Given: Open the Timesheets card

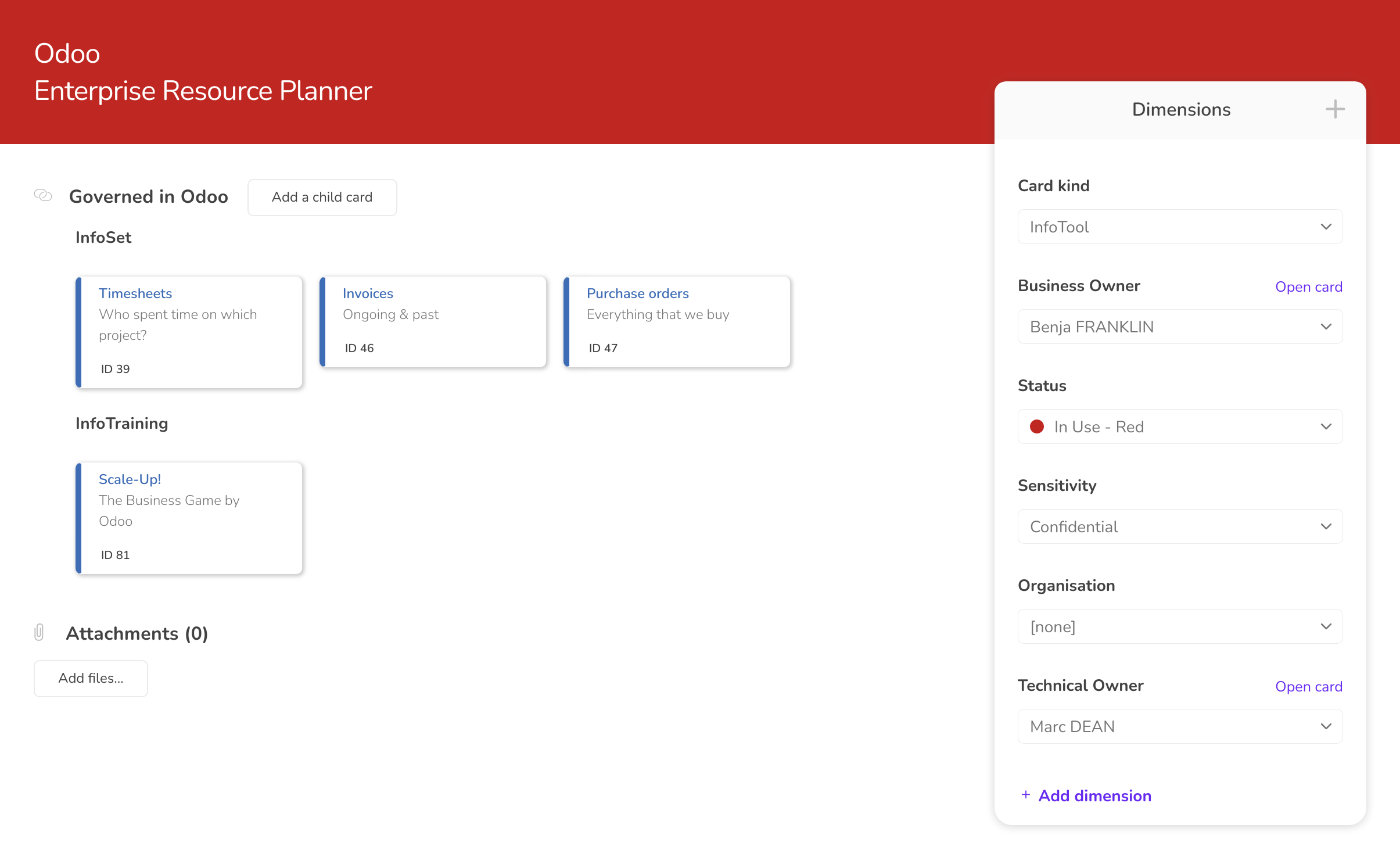Looking at the screenshot, I should (x=135, y=293).
